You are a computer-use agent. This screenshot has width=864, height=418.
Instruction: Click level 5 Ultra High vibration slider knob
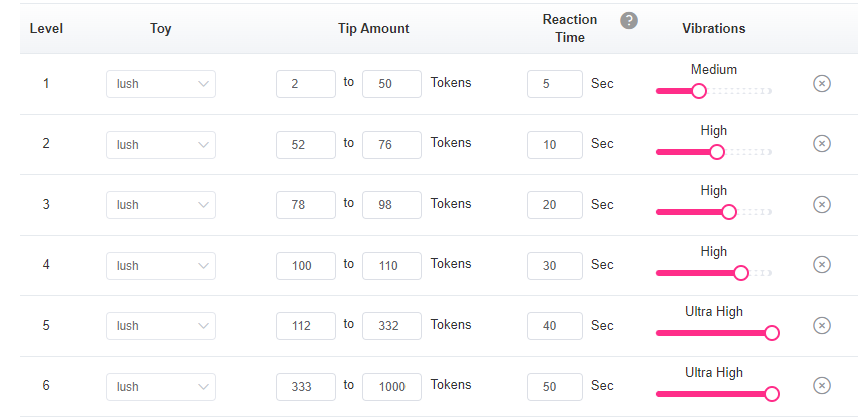tap(772, 333)
